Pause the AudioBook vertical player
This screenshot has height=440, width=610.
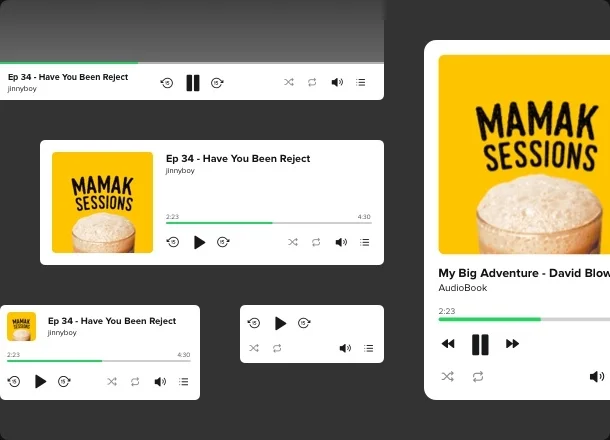[480, 345]
